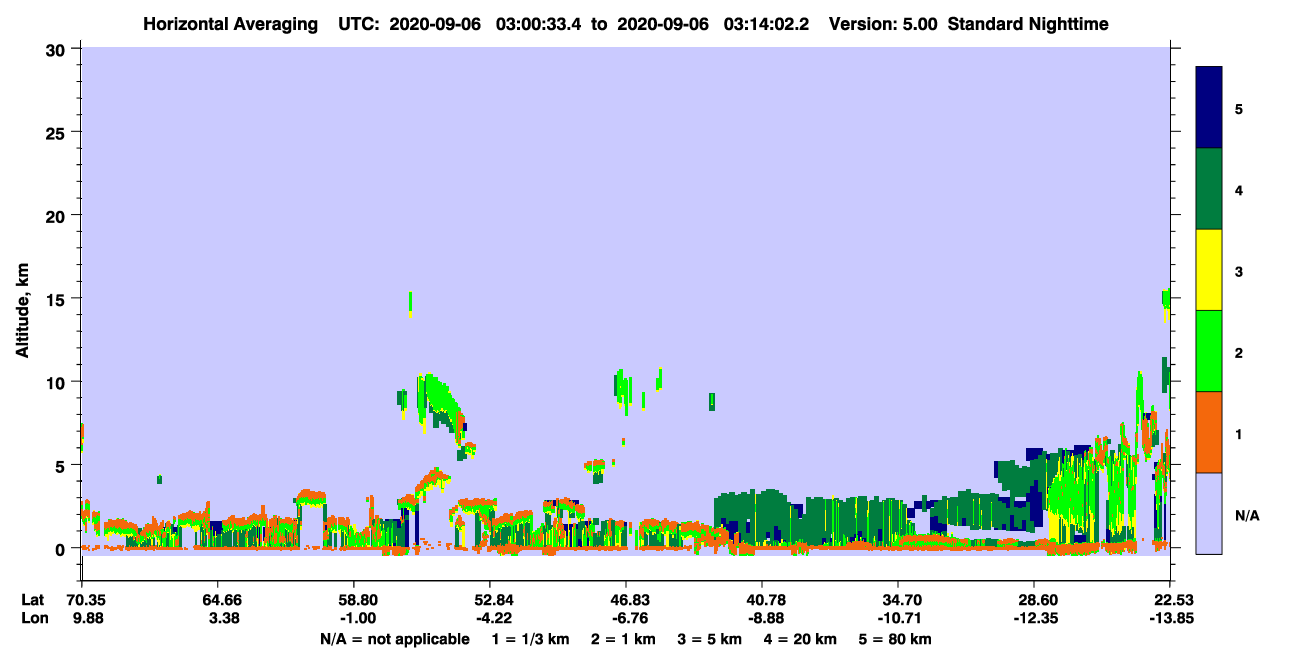Image resolution: width=1300 pixels, height=667 pixels.
Task: Click the '4 = 20 km' legend note
Action: coord(801,639)
